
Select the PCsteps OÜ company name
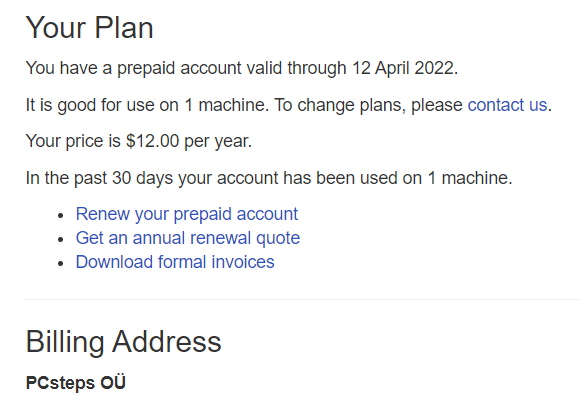point(76,383)
